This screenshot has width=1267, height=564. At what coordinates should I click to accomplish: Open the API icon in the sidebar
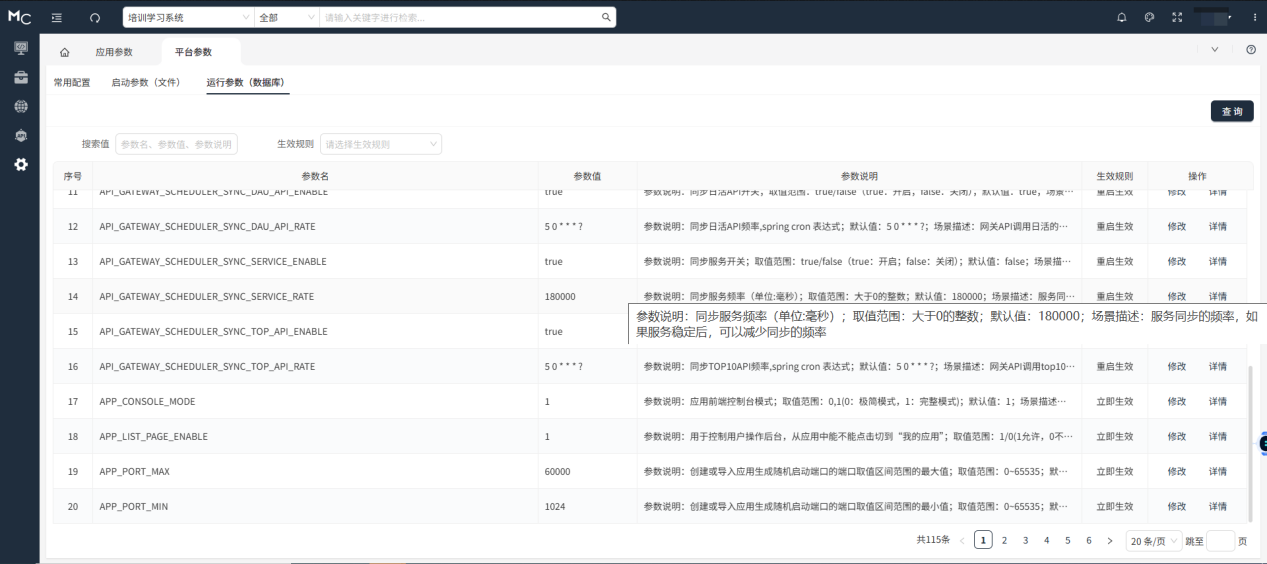21,135
